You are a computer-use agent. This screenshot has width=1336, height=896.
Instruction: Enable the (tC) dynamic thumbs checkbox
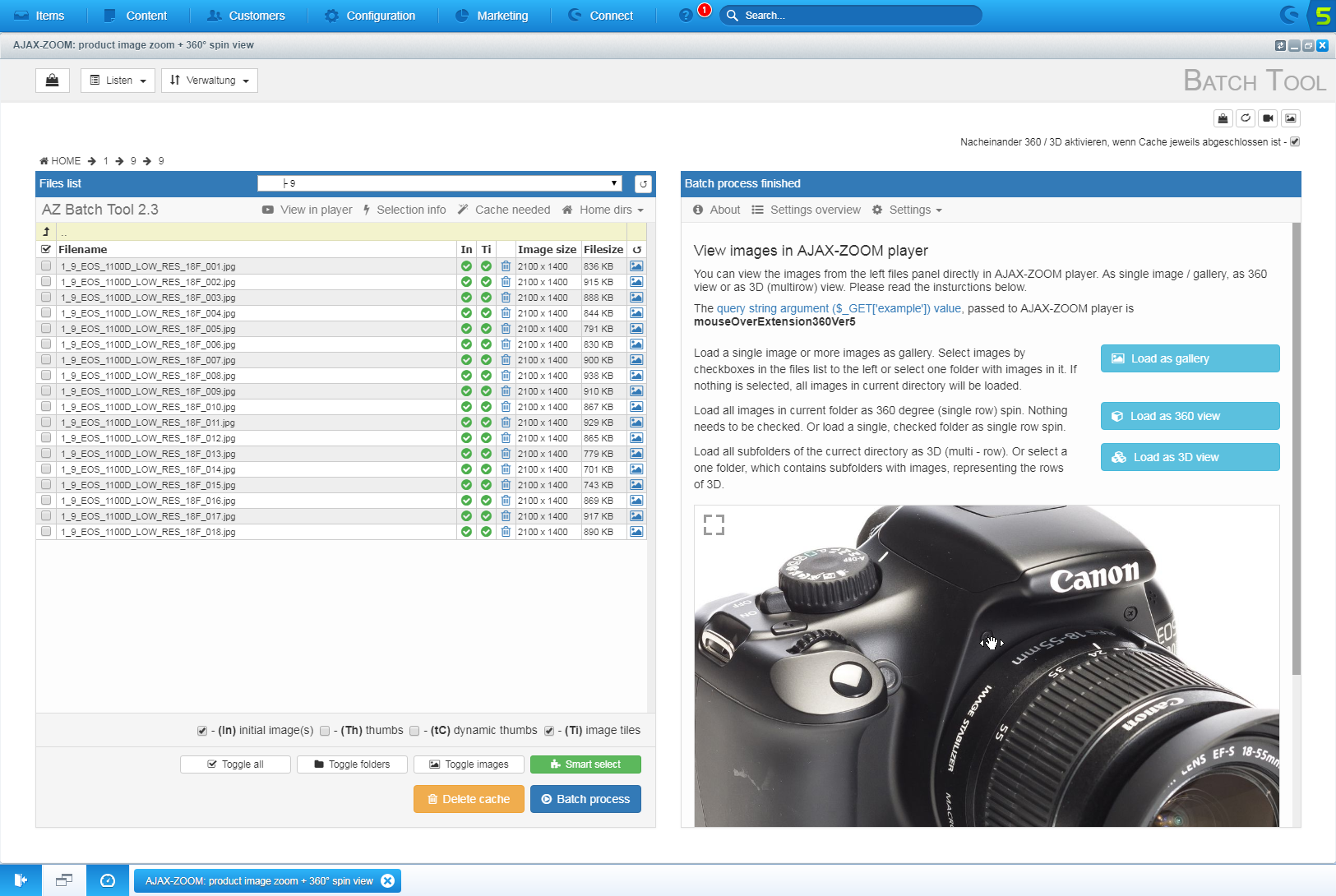point(414,731)
